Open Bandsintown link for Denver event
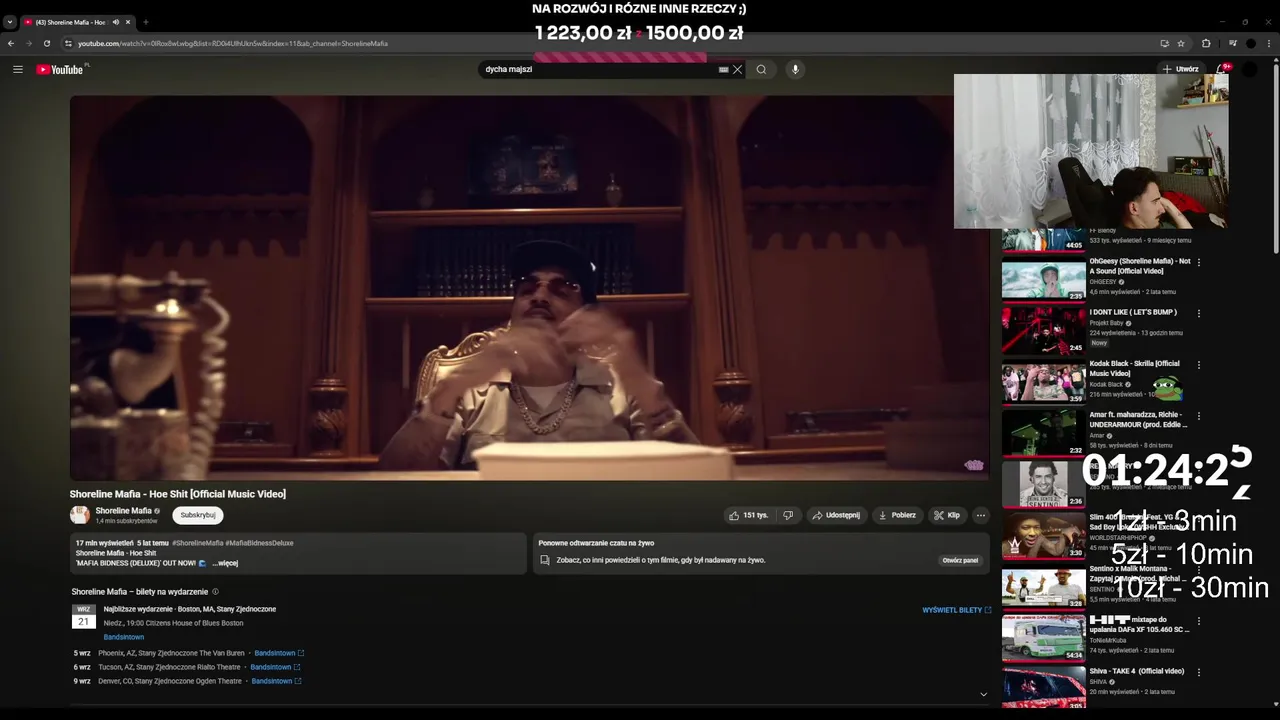1280x720 pixels. click(x=276, y=681)
